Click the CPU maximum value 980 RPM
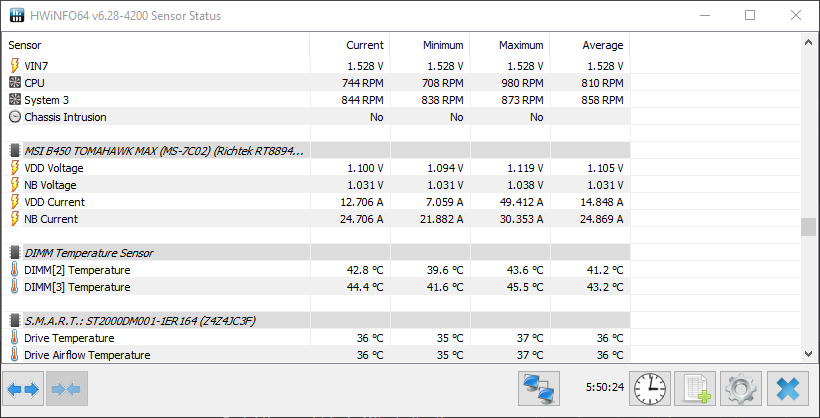The height and width of the screenshot is (418, 820). [x=522, y=83]
